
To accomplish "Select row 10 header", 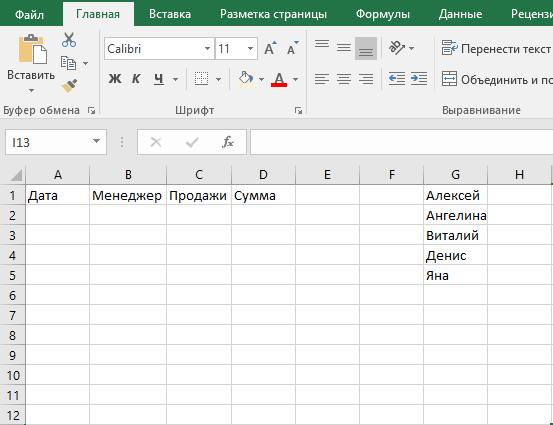I will coord(12,375).
